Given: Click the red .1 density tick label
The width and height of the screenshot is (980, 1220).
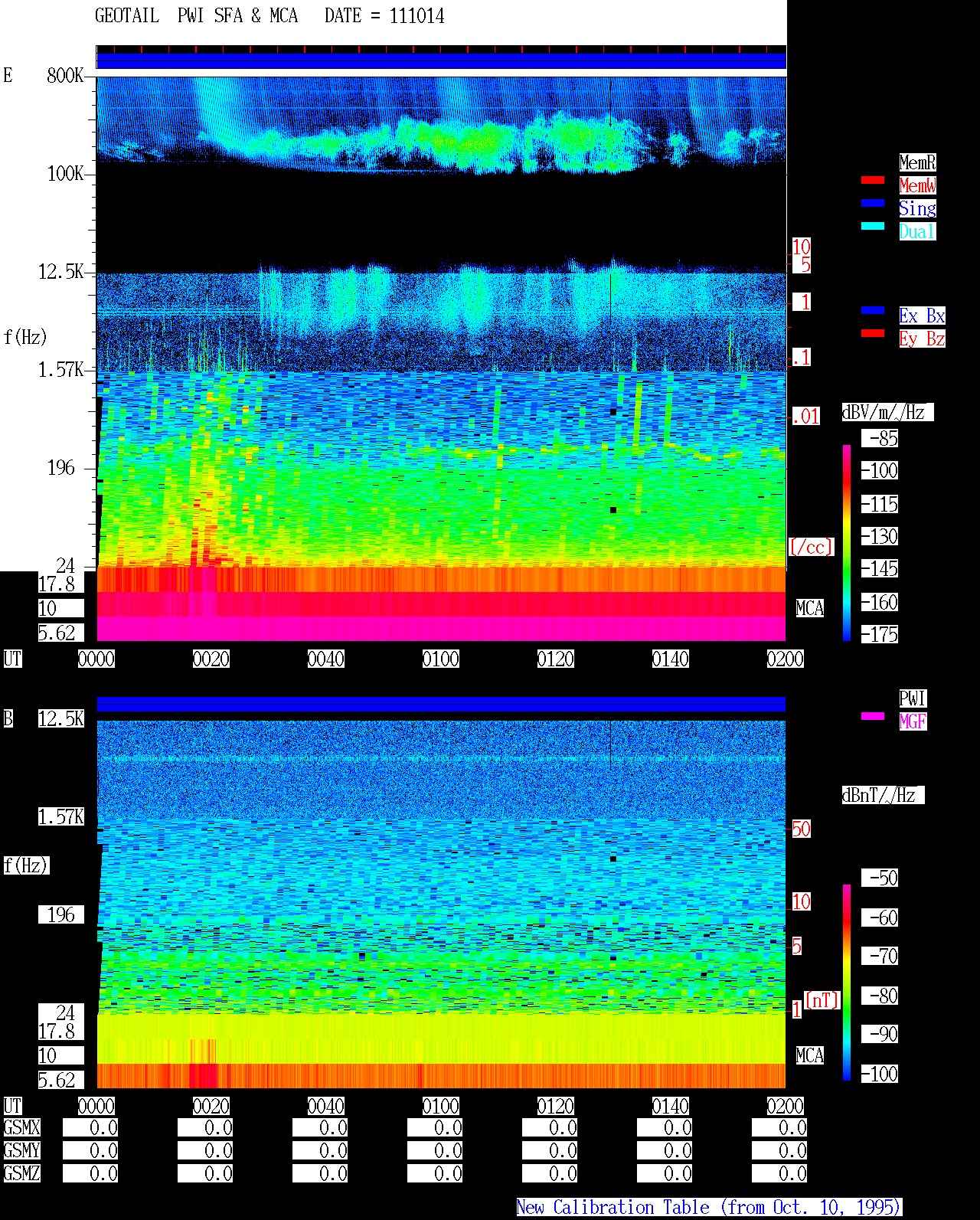Looking at the screenshot, I should click(801, 357).
